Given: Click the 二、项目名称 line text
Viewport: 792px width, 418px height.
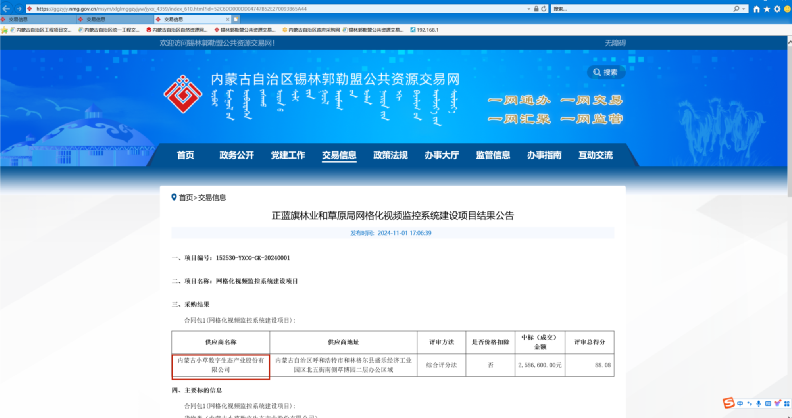Looking at the screenshot, I should [235, 281].
